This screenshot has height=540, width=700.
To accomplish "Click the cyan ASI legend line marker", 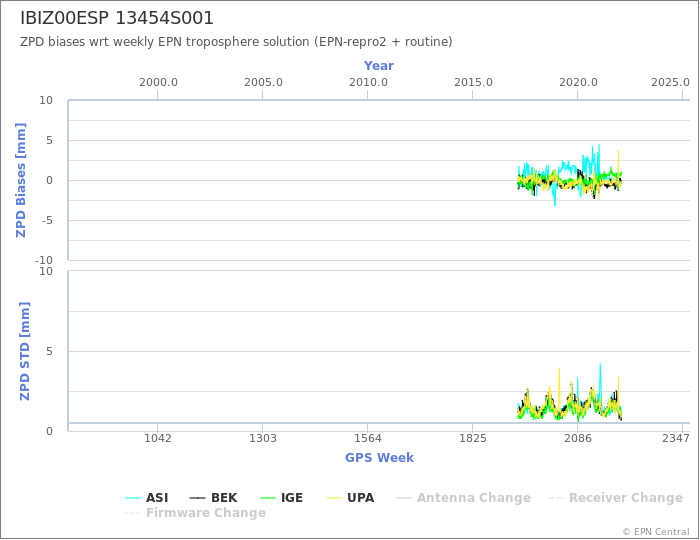I will [133, 498].
